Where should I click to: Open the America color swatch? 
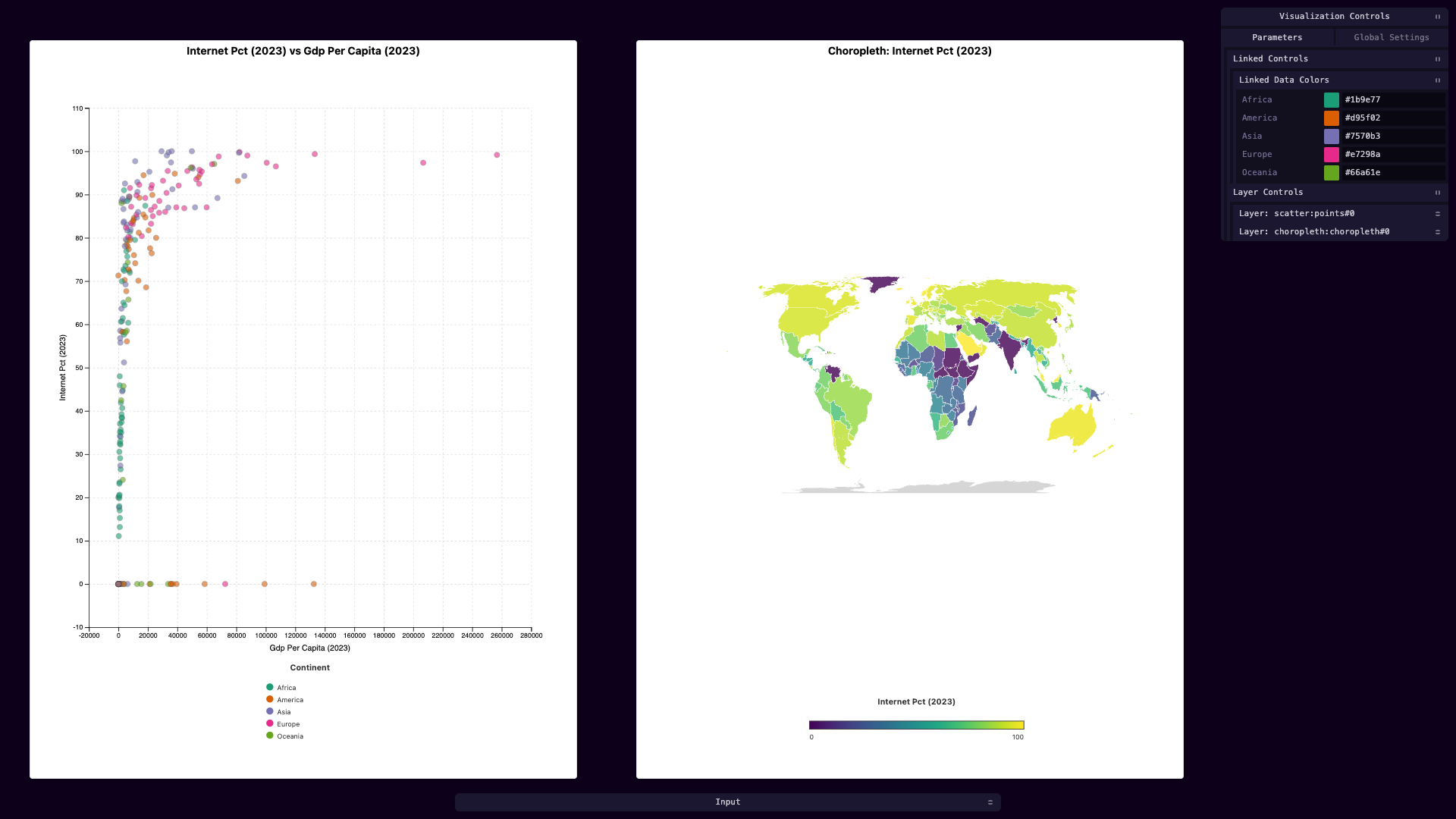[1332, 118]
